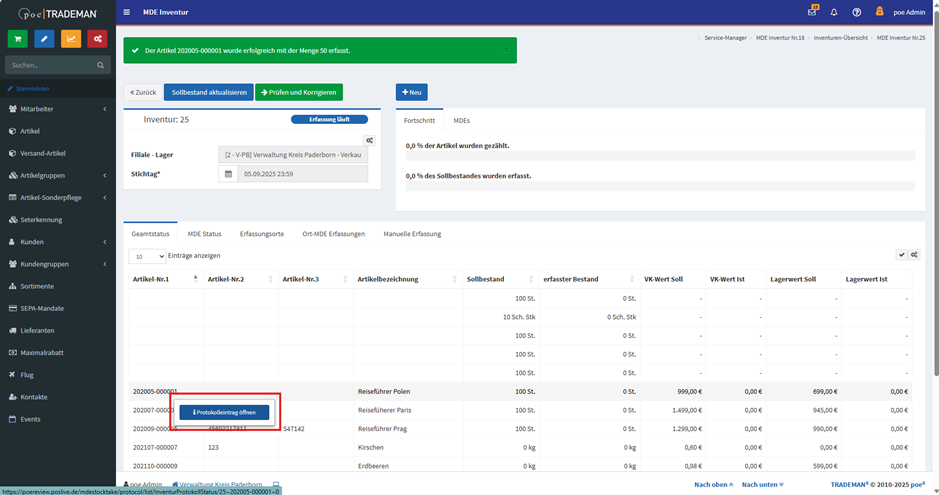Viewport: 939px width, 495px height.
Task: Click Protokolleintrag öffnen button
Action: click(224, 412)
